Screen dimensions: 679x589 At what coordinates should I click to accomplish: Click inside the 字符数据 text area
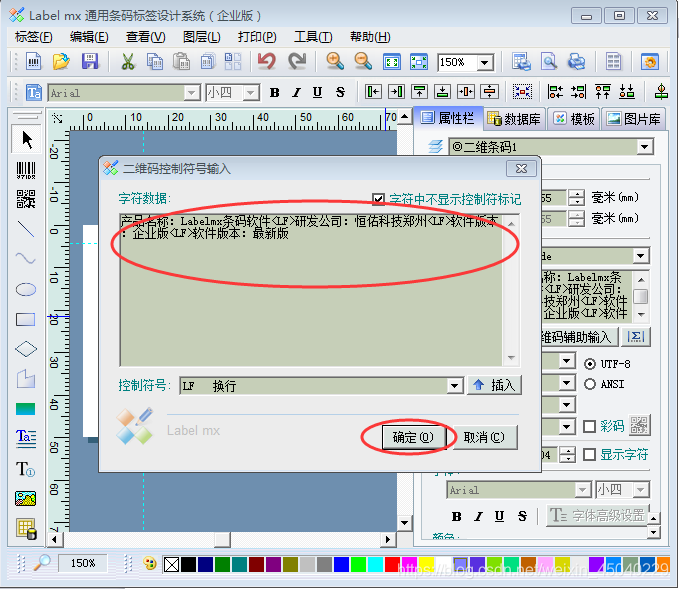[x=311, y=290]
